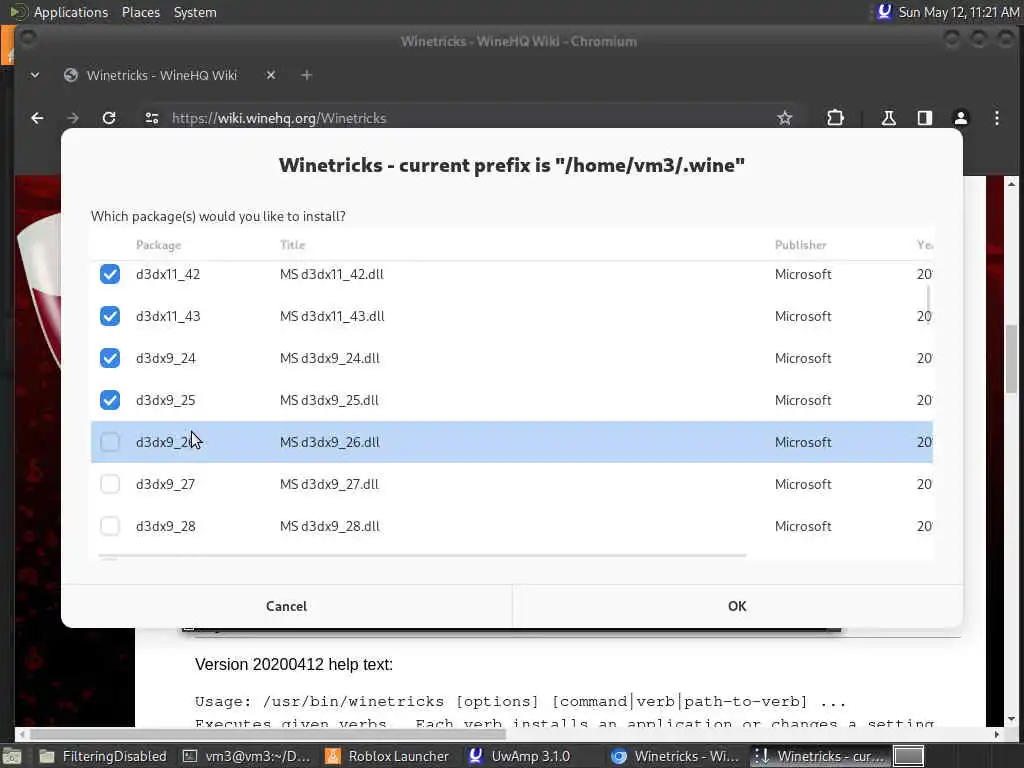Click the workspace switcher in bottom panel
The width and height of the screenshot is (1024, 768).
click(908, 756)
